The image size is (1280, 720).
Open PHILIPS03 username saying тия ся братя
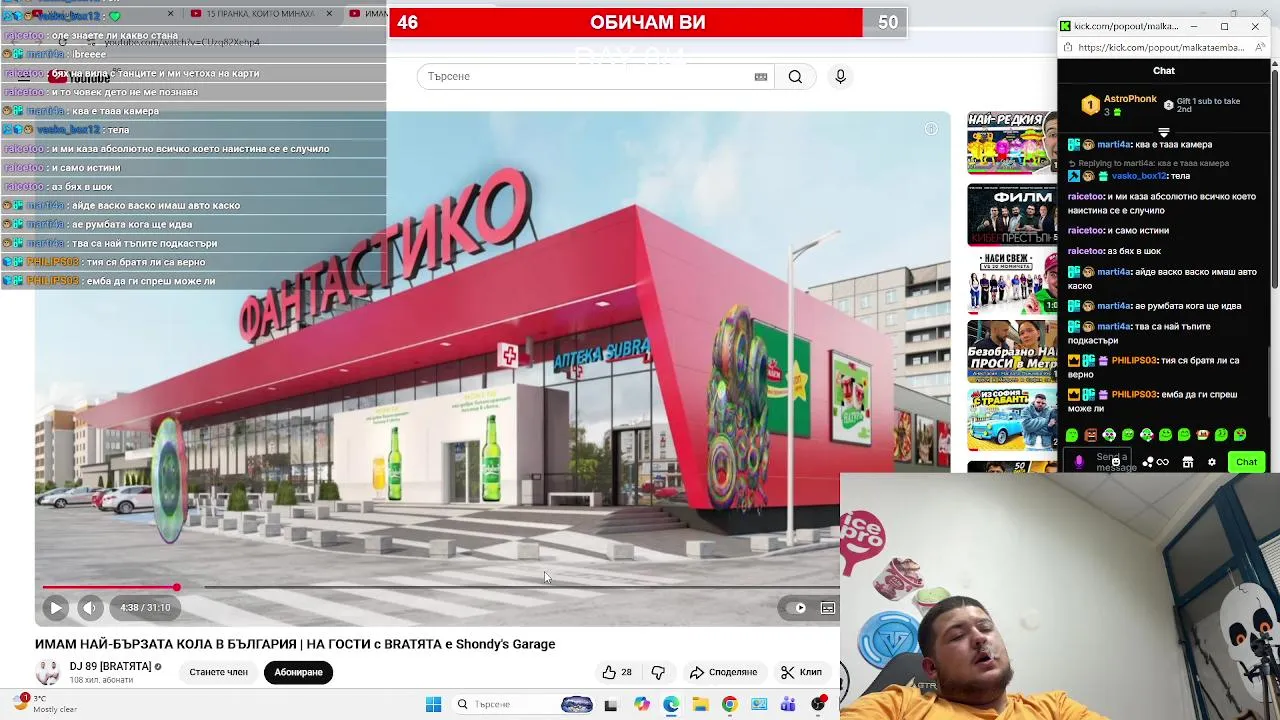coord(1134,361)
